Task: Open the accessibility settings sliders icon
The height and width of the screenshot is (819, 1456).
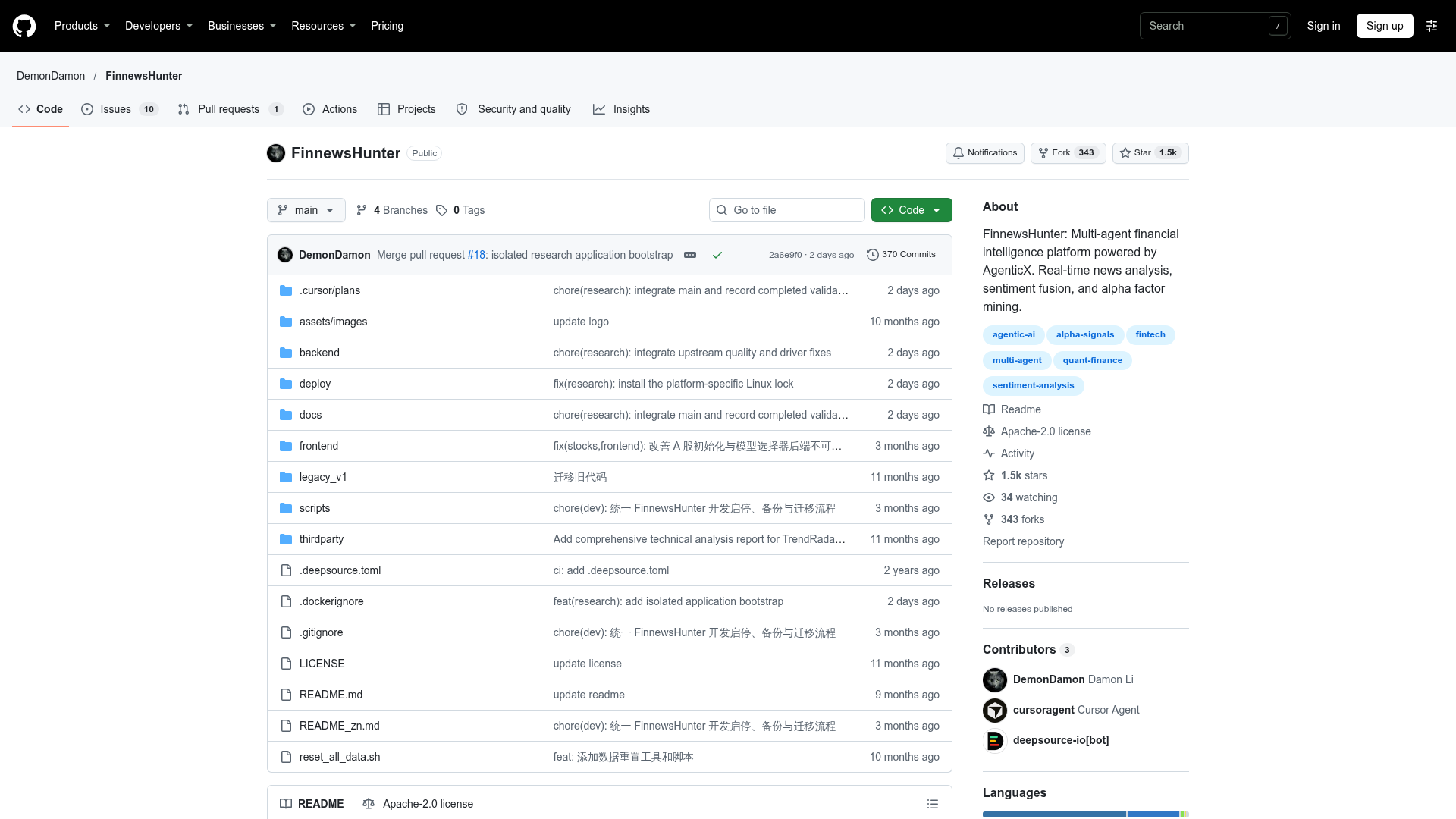Action: (1432, 26)
